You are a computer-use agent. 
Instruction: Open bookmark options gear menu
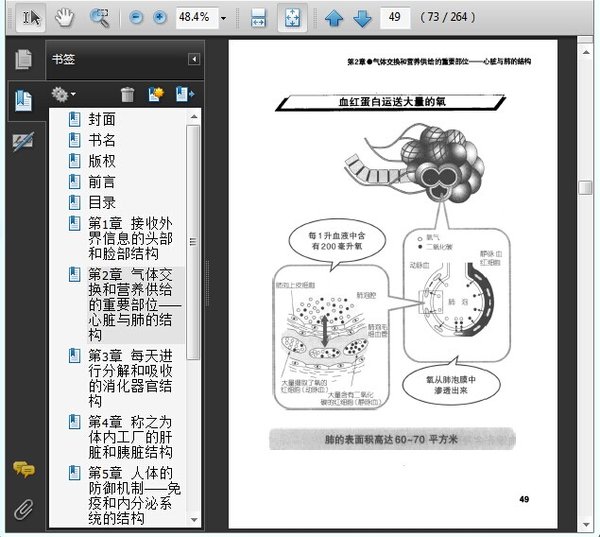click(x=63, y=94)
